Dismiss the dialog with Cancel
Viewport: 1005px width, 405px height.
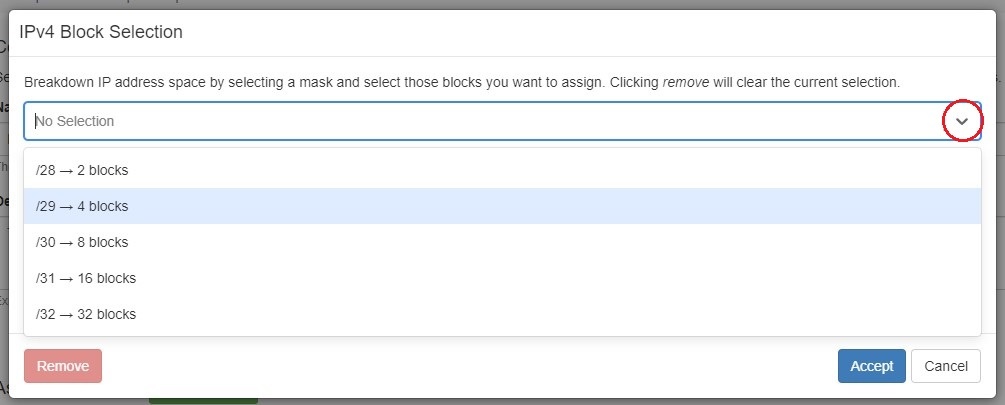tap(946, 366)
